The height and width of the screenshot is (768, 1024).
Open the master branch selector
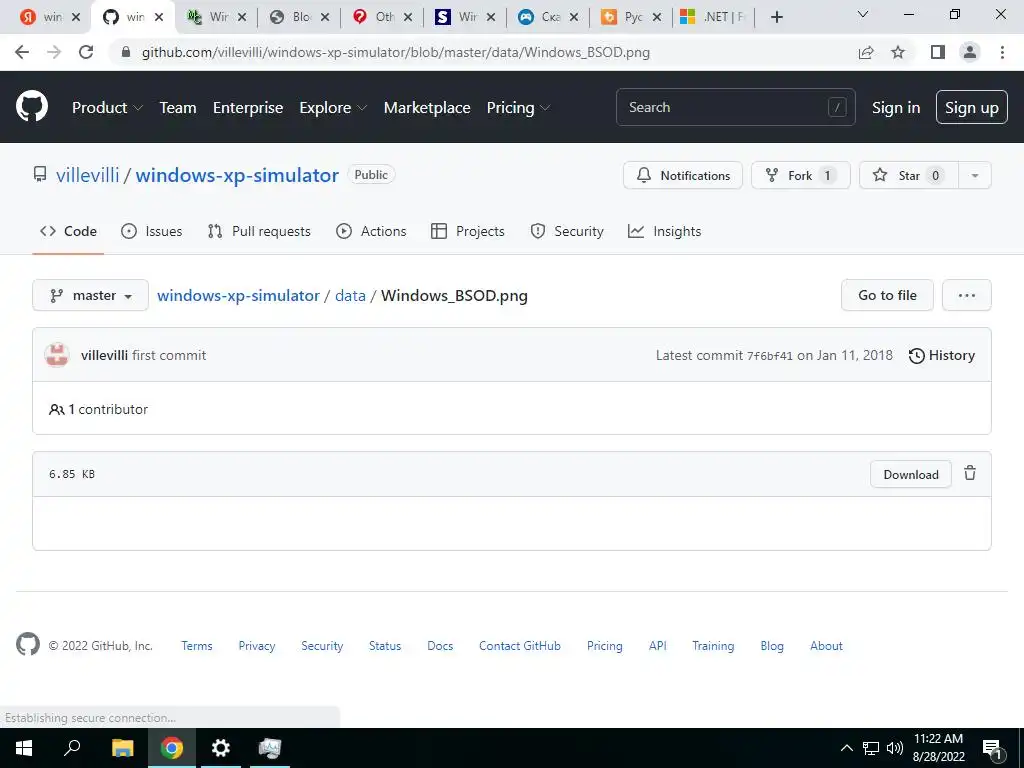point(90,295)
